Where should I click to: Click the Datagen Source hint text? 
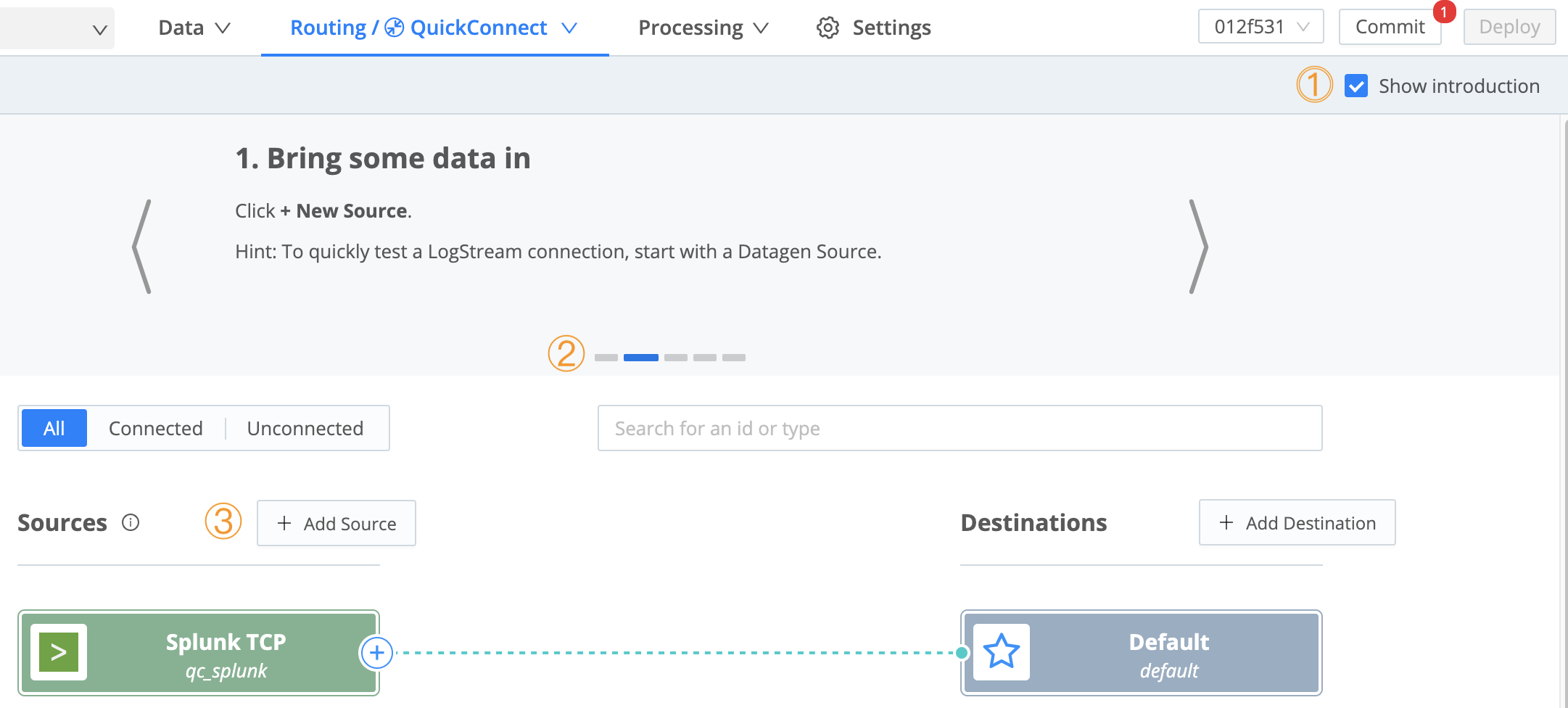[558, 252]
